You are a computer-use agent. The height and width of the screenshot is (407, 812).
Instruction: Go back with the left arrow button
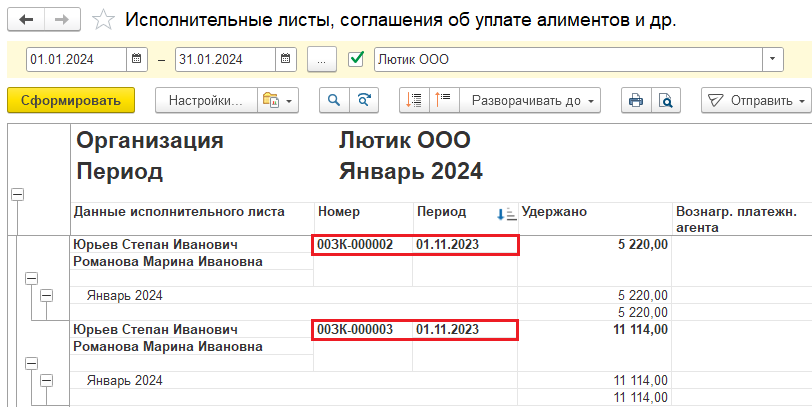click(x=26, y=20)
